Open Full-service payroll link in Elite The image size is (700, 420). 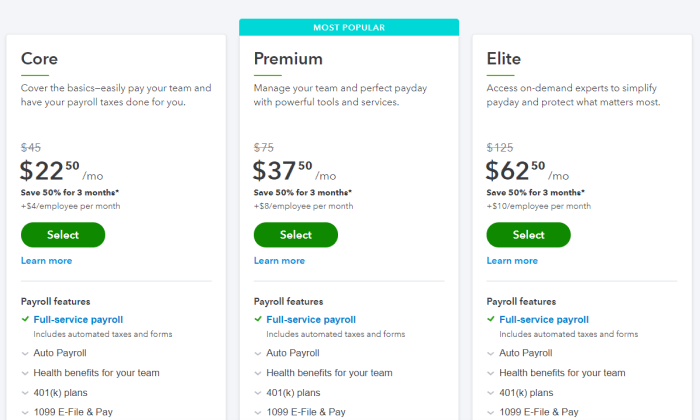pos(544,320)
